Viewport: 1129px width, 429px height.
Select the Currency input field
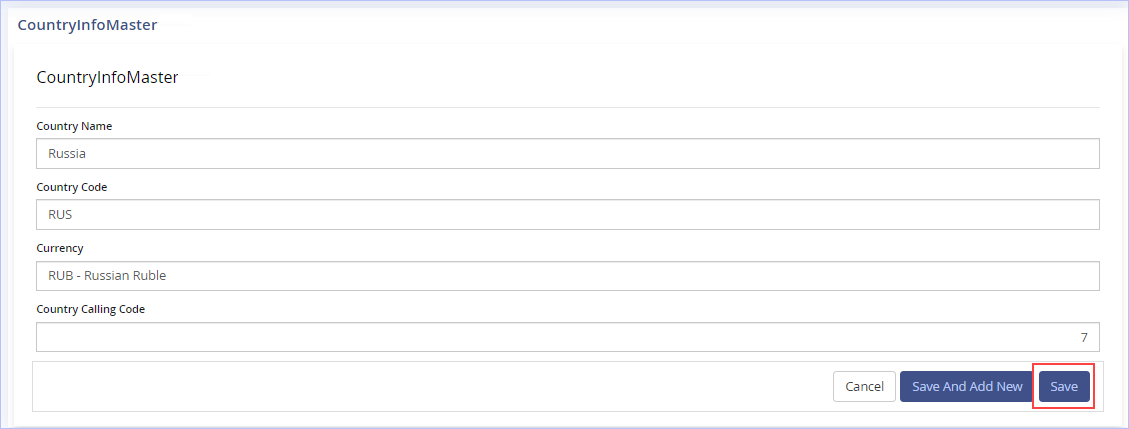point(567,276)
